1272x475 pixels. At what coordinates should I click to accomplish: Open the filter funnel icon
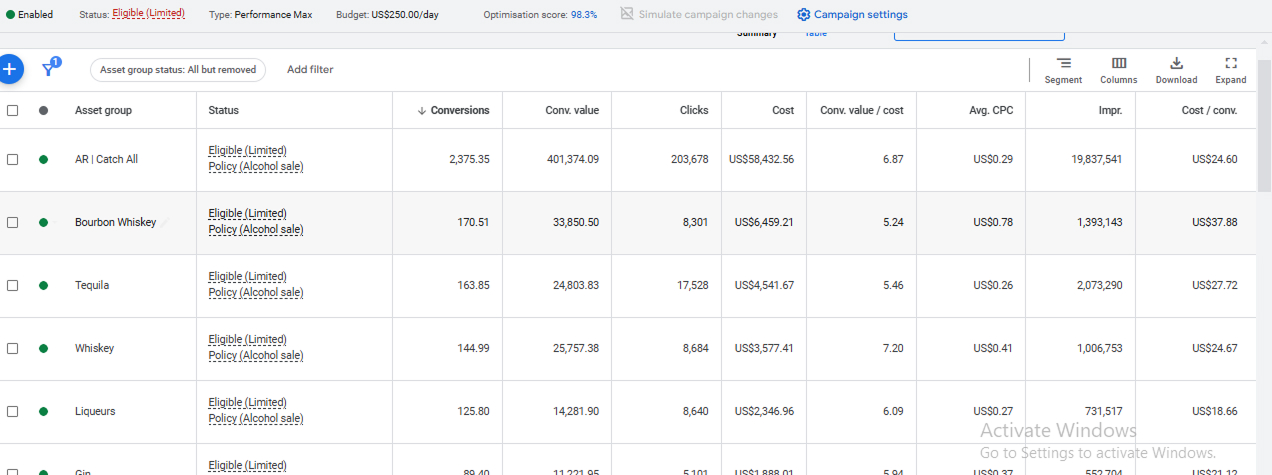coord(48,69)
